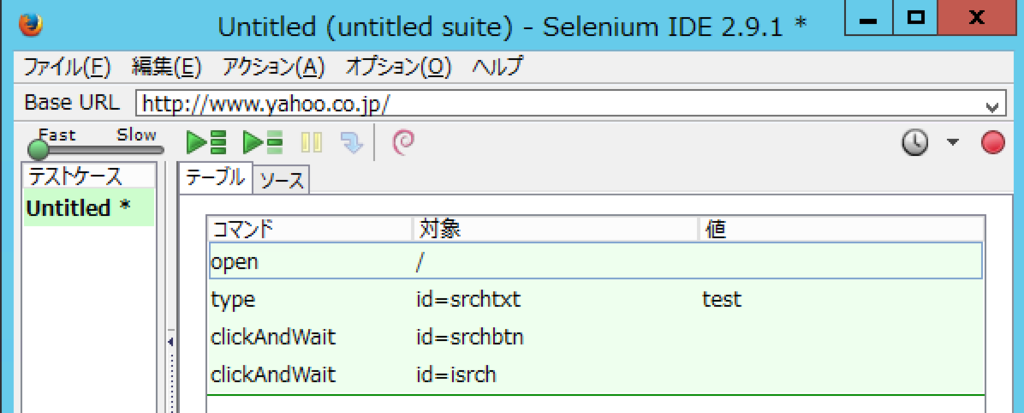Switch to the テーブル tab
The width and height of the screenshot is (1024, 413).
(x=216, y=178)
